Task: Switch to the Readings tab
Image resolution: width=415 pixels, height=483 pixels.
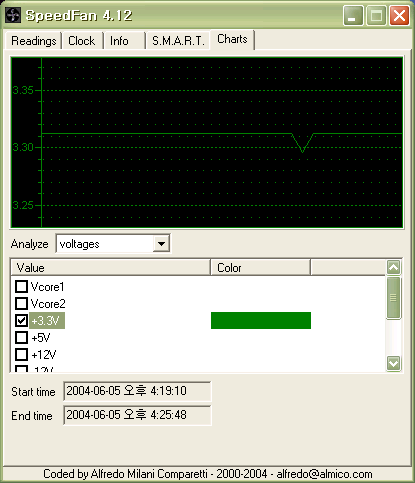Action: [33, 41]
